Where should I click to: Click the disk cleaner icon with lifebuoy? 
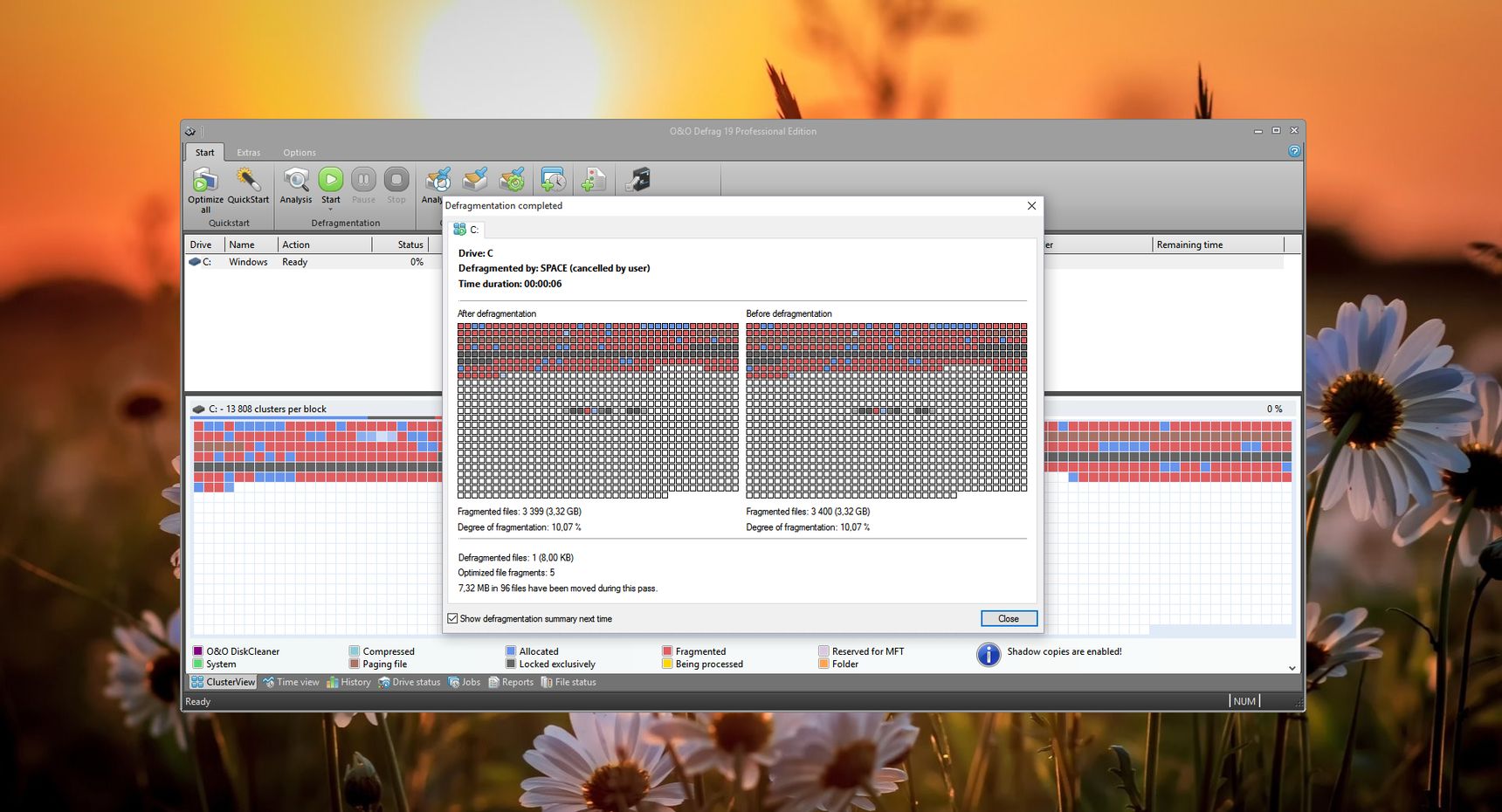pos(438,180)
